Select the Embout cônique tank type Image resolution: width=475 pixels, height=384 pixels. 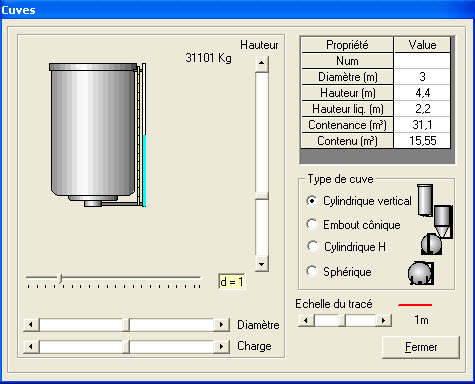click(x=312, y=224)
